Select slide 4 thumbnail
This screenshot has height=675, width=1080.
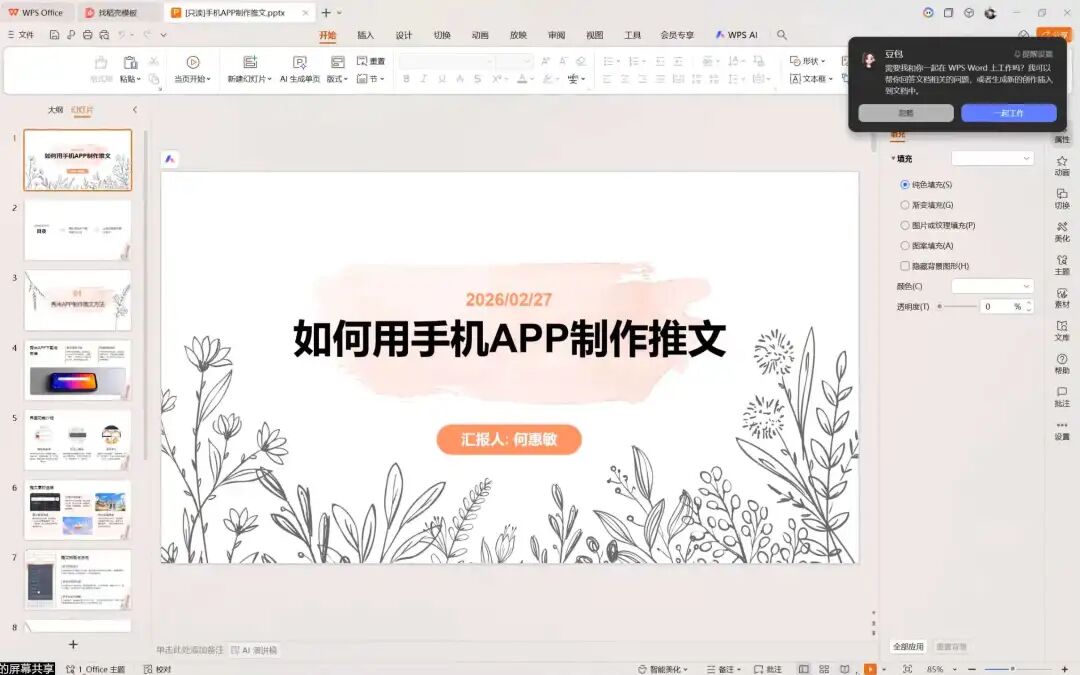pos(78,370)
